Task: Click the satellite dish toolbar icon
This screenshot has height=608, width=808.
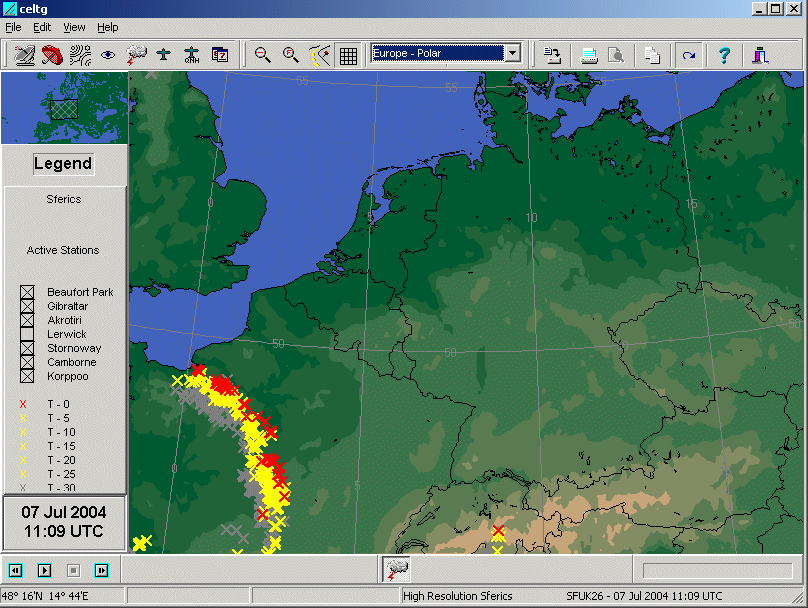Action: (24, 55)
